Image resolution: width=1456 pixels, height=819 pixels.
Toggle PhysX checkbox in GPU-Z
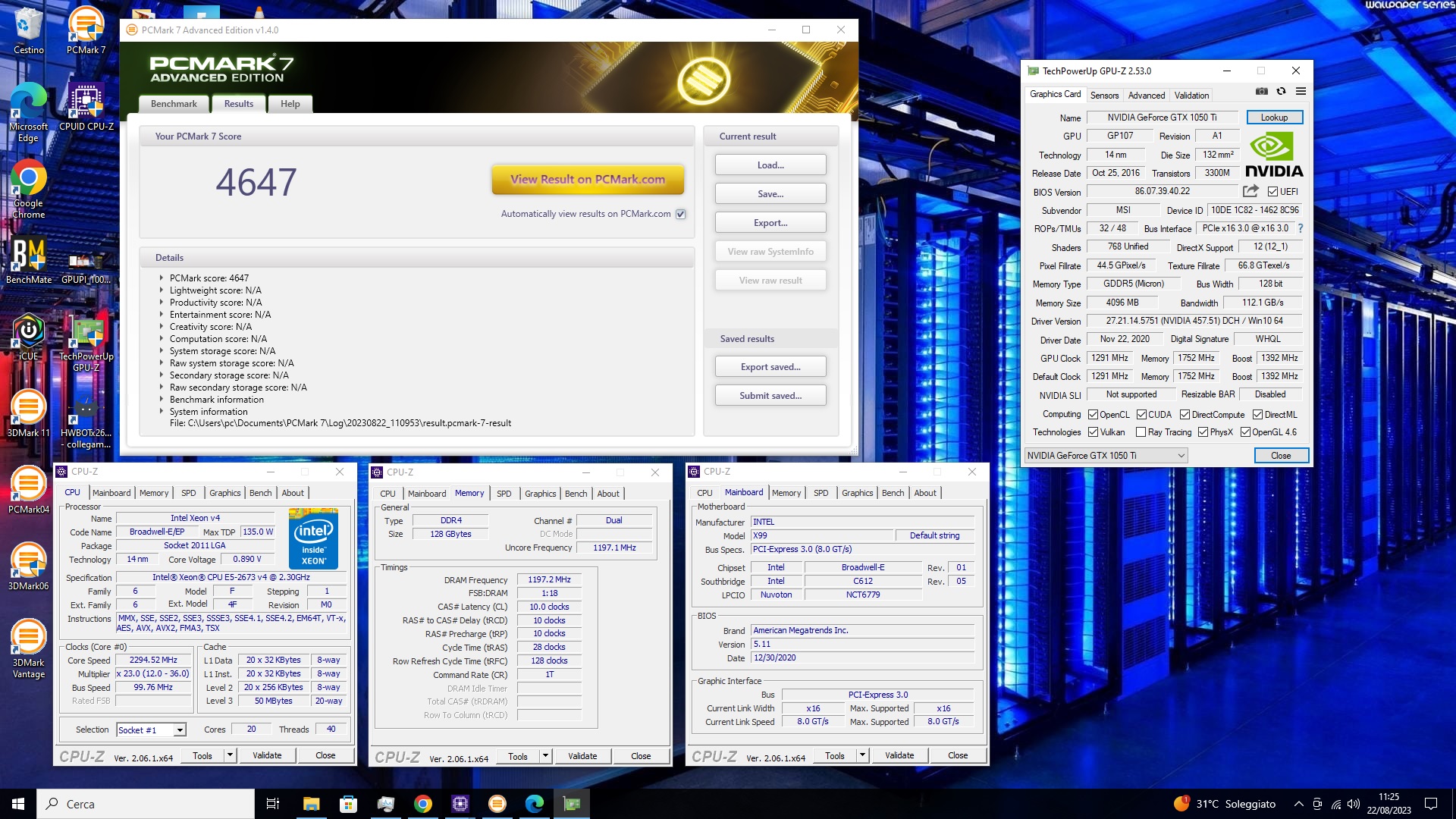tap(1203, 432)
